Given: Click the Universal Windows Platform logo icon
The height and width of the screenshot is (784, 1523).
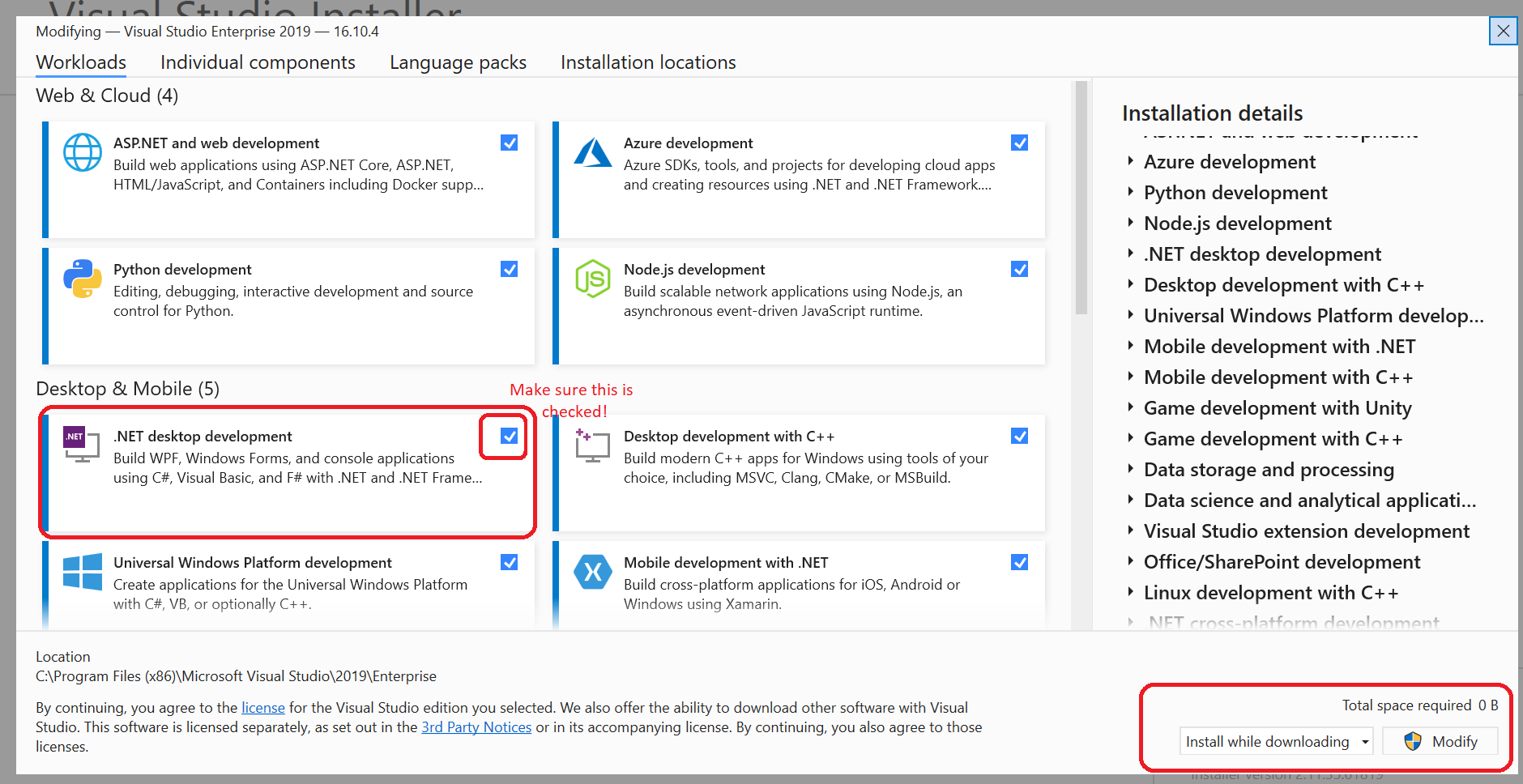Looking at the screenshot, I should [83, 572].
